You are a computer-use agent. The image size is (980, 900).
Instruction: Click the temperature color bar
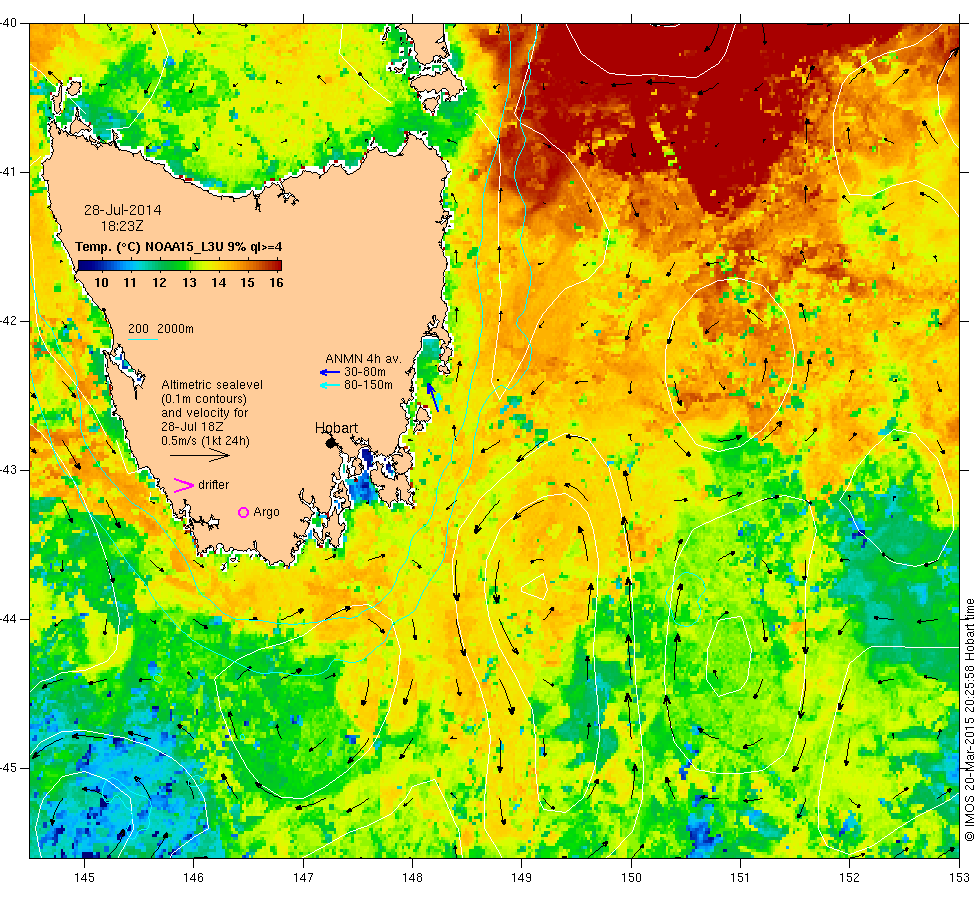tap(179, 265)
